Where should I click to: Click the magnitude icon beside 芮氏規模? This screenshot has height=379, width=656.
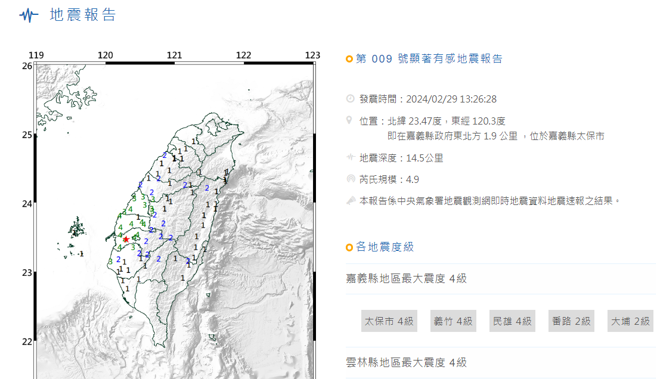(351, 179)
